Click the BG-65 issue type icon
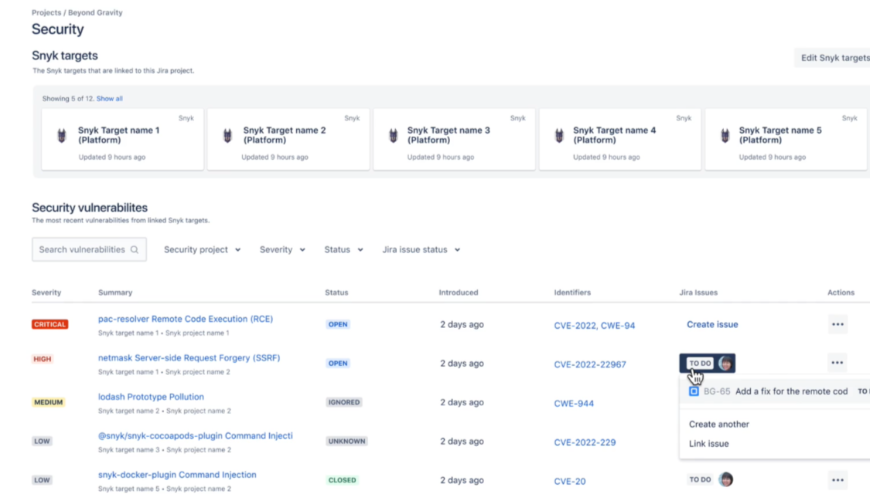Screen dimensions: 870x494 [694, 392]
